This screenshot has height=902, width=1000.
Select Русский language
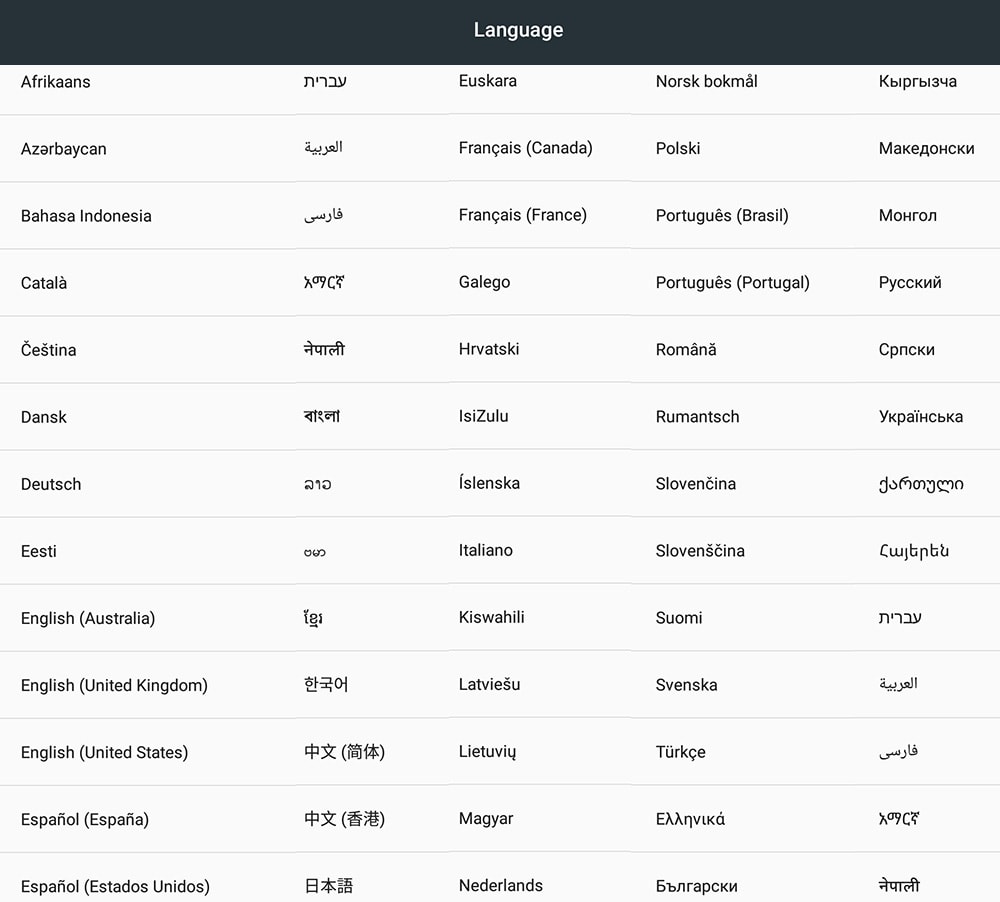909,283
